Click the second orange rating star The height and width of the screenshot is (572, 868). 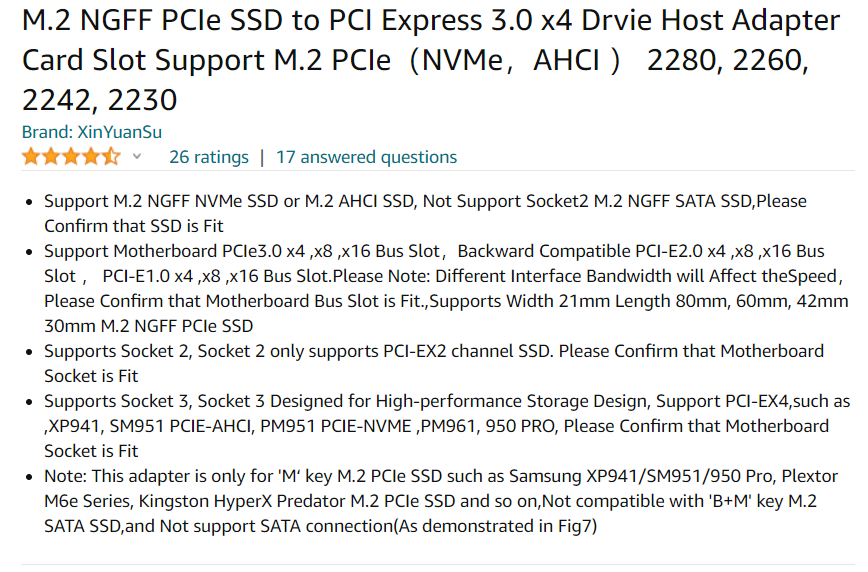pos(51,157)
